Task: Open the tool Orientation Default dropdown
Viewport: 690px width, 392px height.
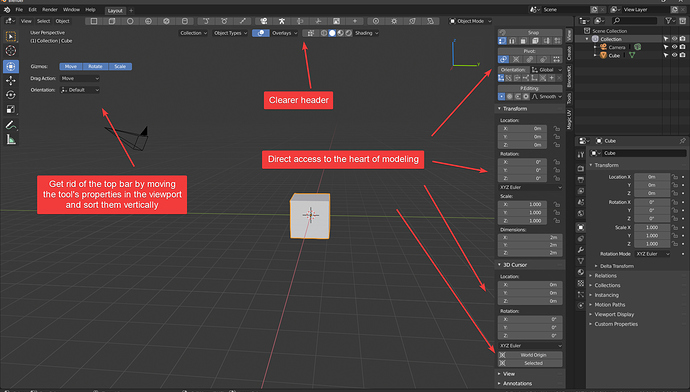Action: (x=80, y=90)
